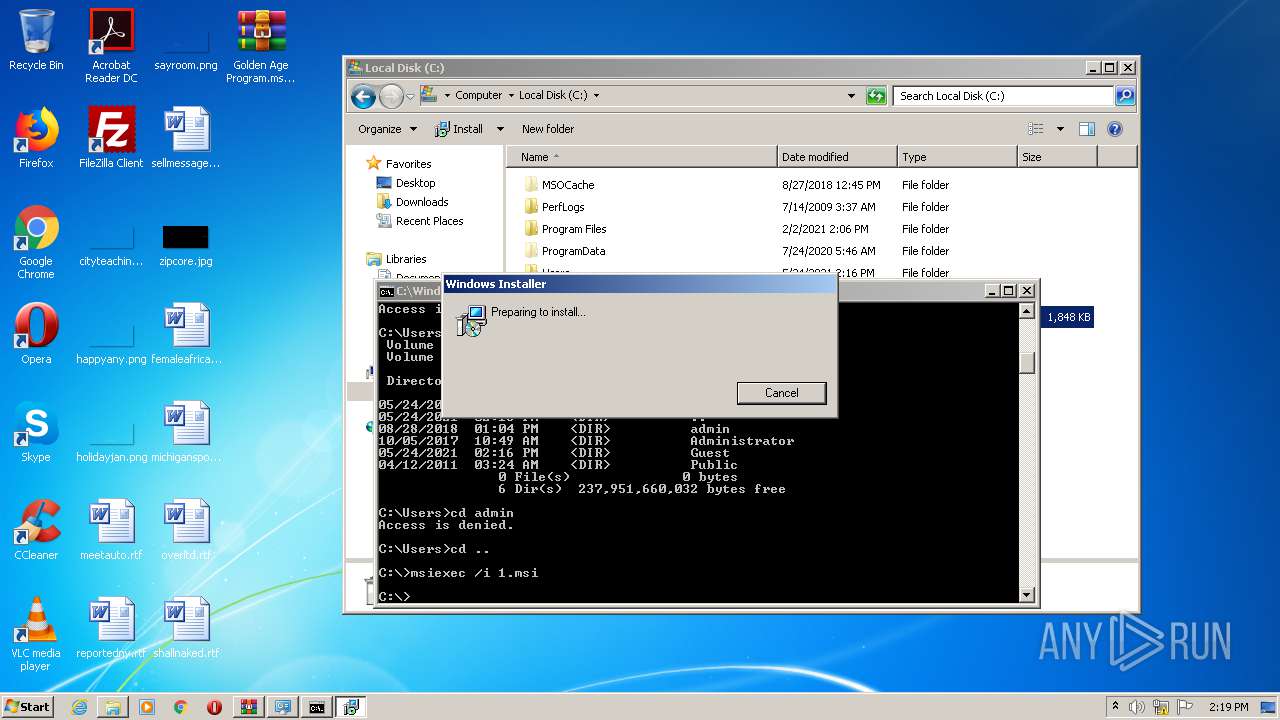This screenshot has width=1280, height=720.
Task: Open the Organize menu
Action: coord(386,129)
